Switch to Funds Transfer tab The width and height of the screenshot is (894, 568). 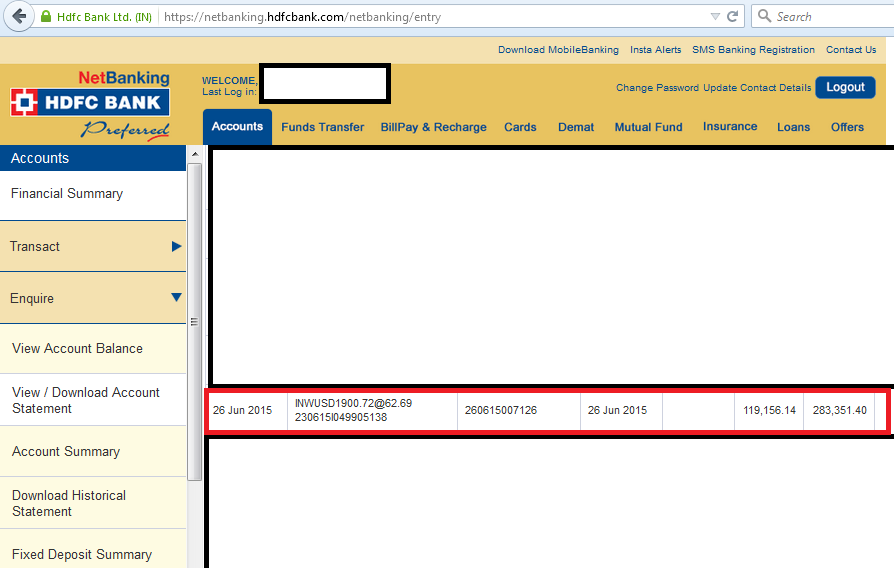click(323, 127)
